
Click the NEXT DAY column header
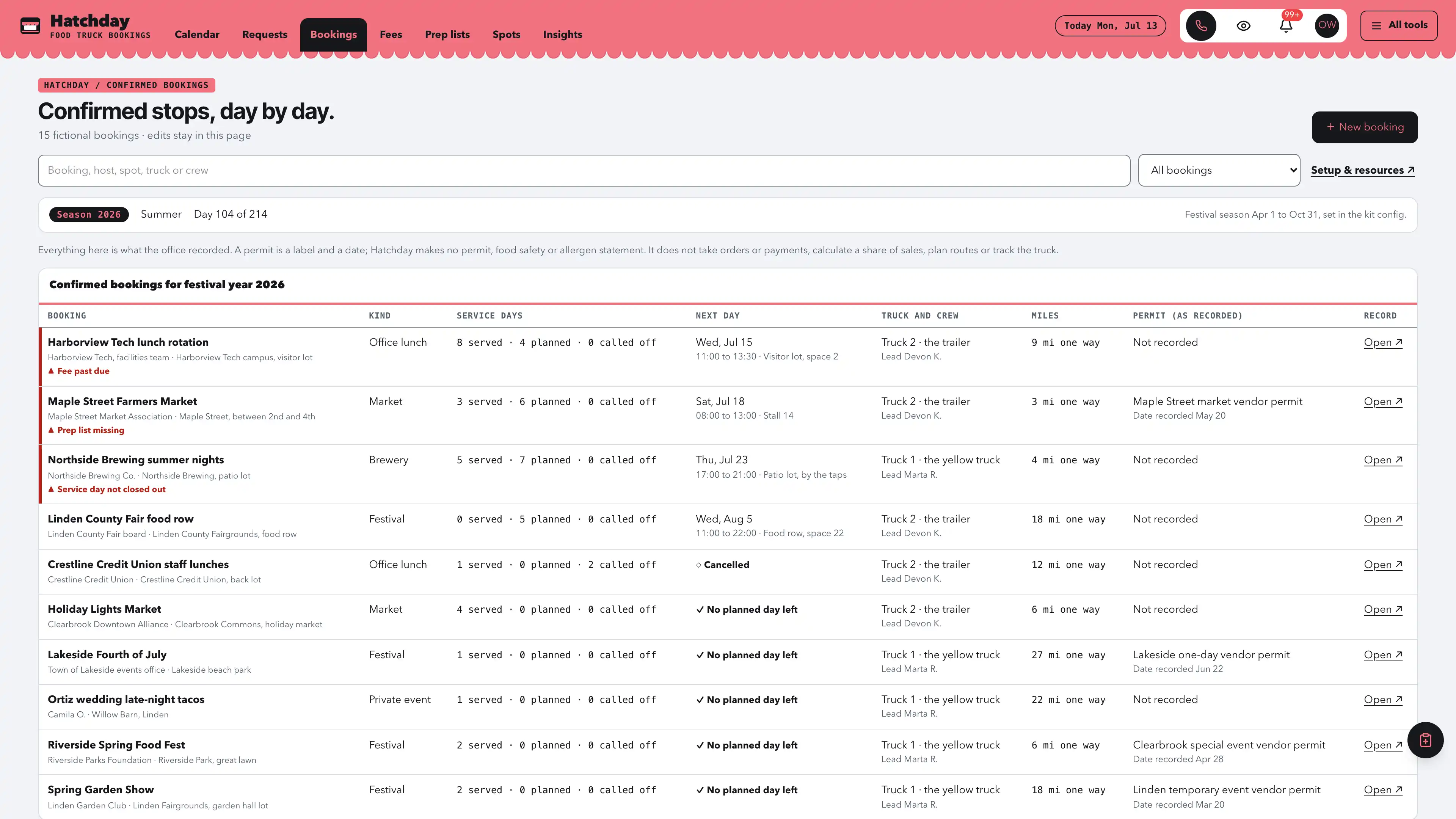coord(717,315)
